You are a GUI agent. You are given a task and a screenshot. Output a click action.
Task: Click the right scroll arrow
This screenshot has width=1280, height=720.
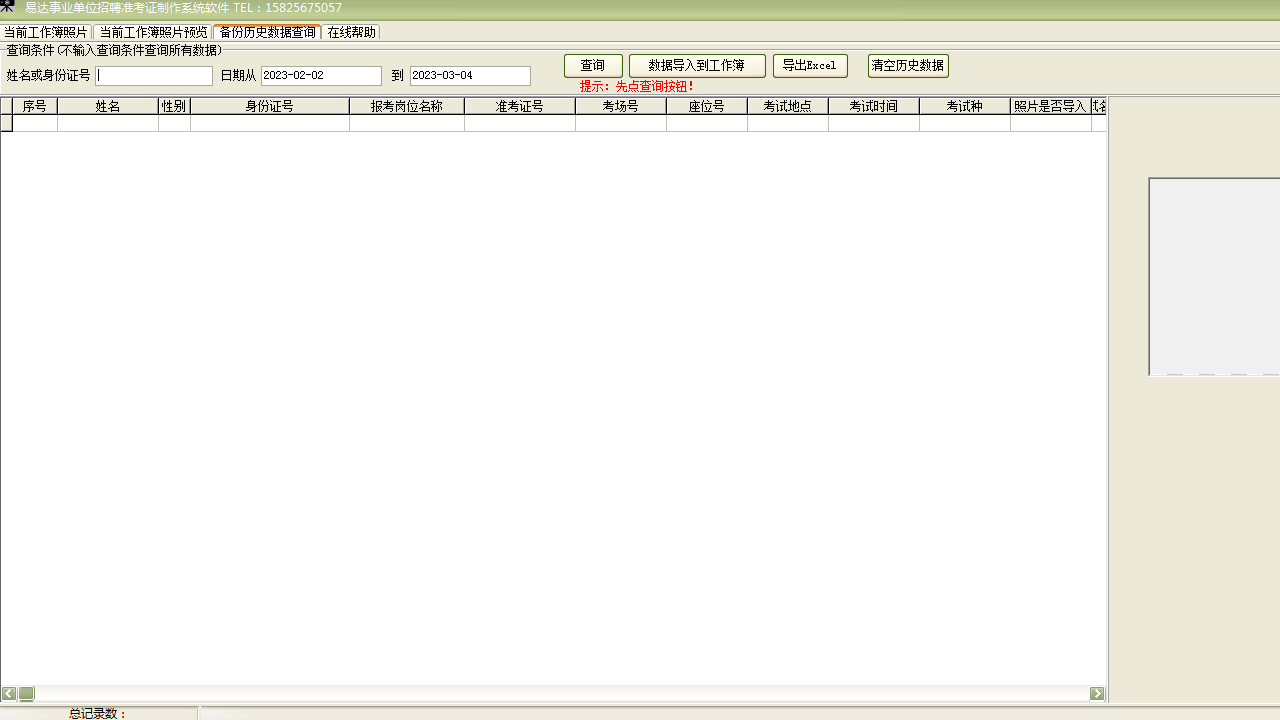1097,694
